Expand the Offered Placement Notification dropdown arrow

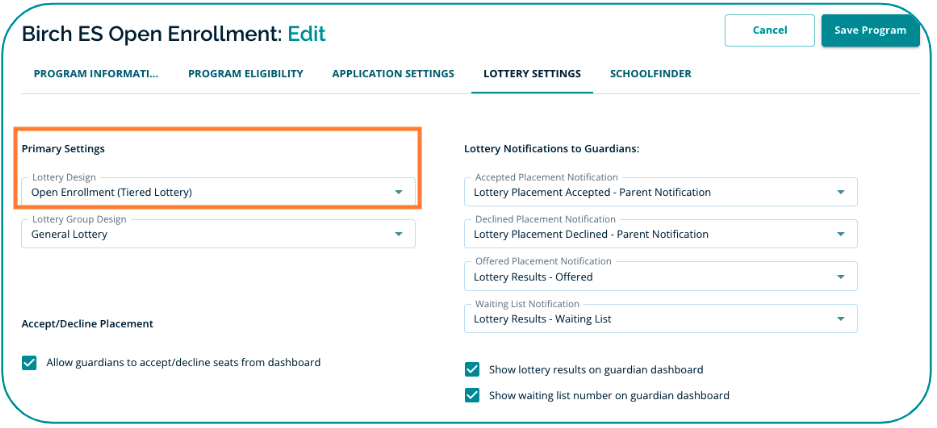point(840,277)
